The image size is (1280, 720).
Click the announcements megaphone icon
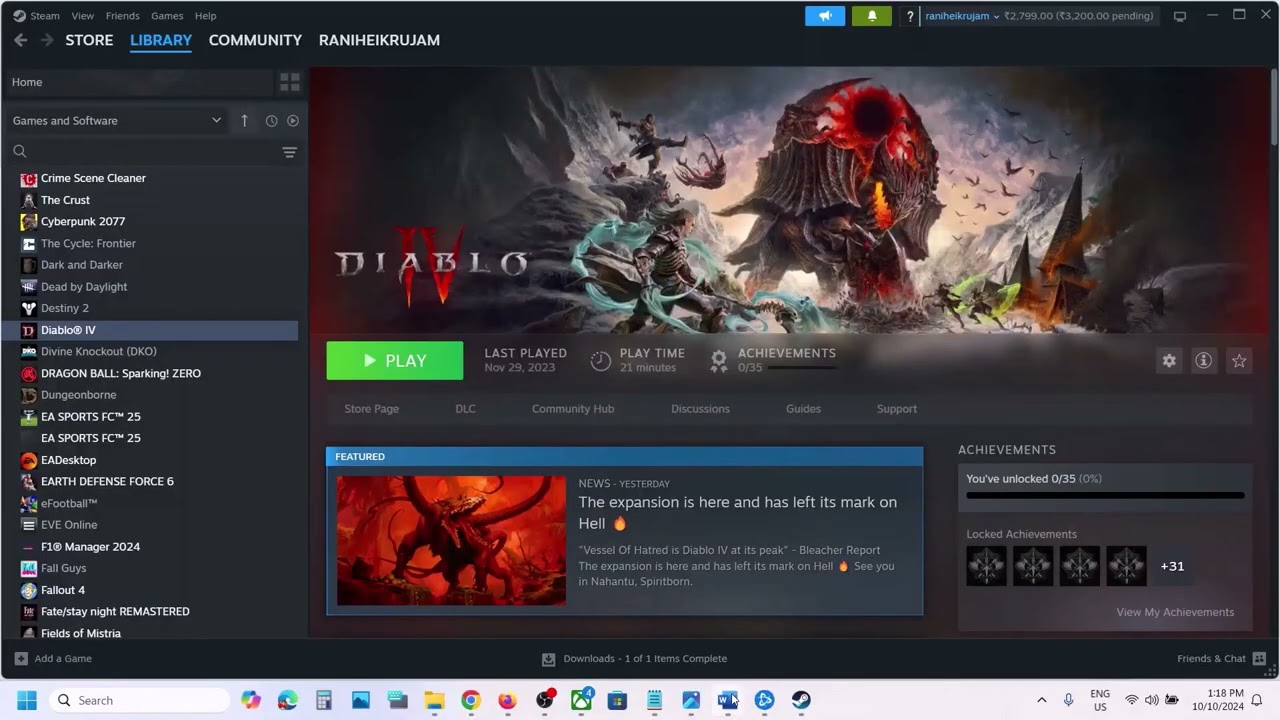click(x=825, y=16)
